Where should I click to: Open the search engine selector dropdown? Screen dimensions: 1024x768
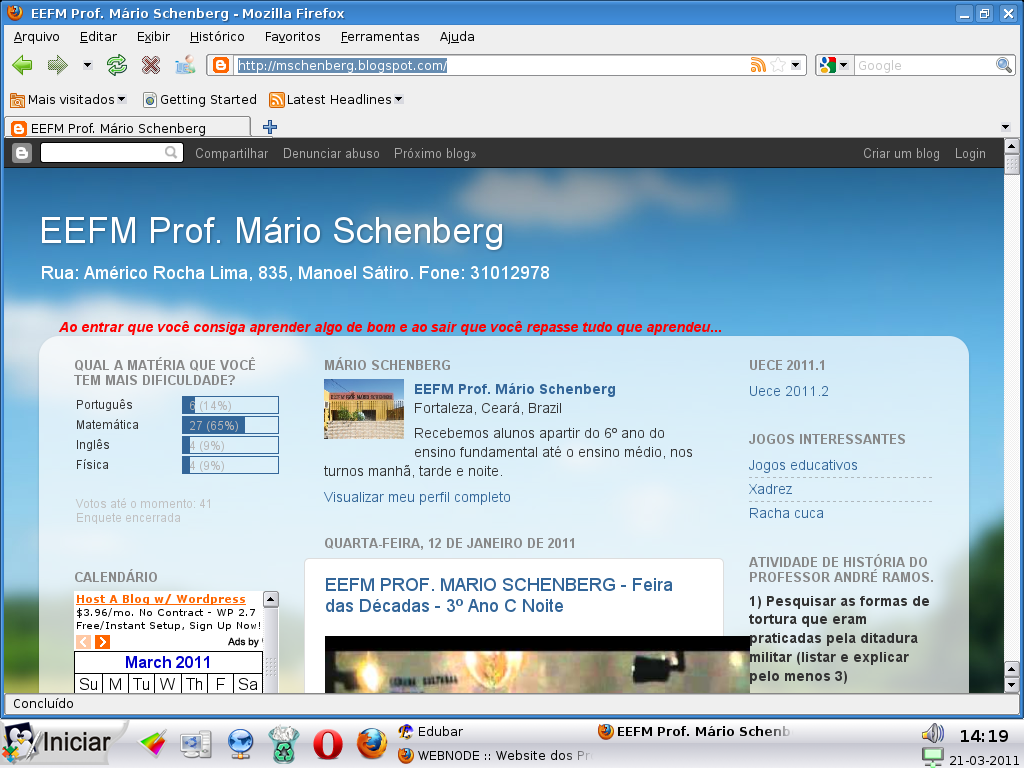(x=833, y=65)
